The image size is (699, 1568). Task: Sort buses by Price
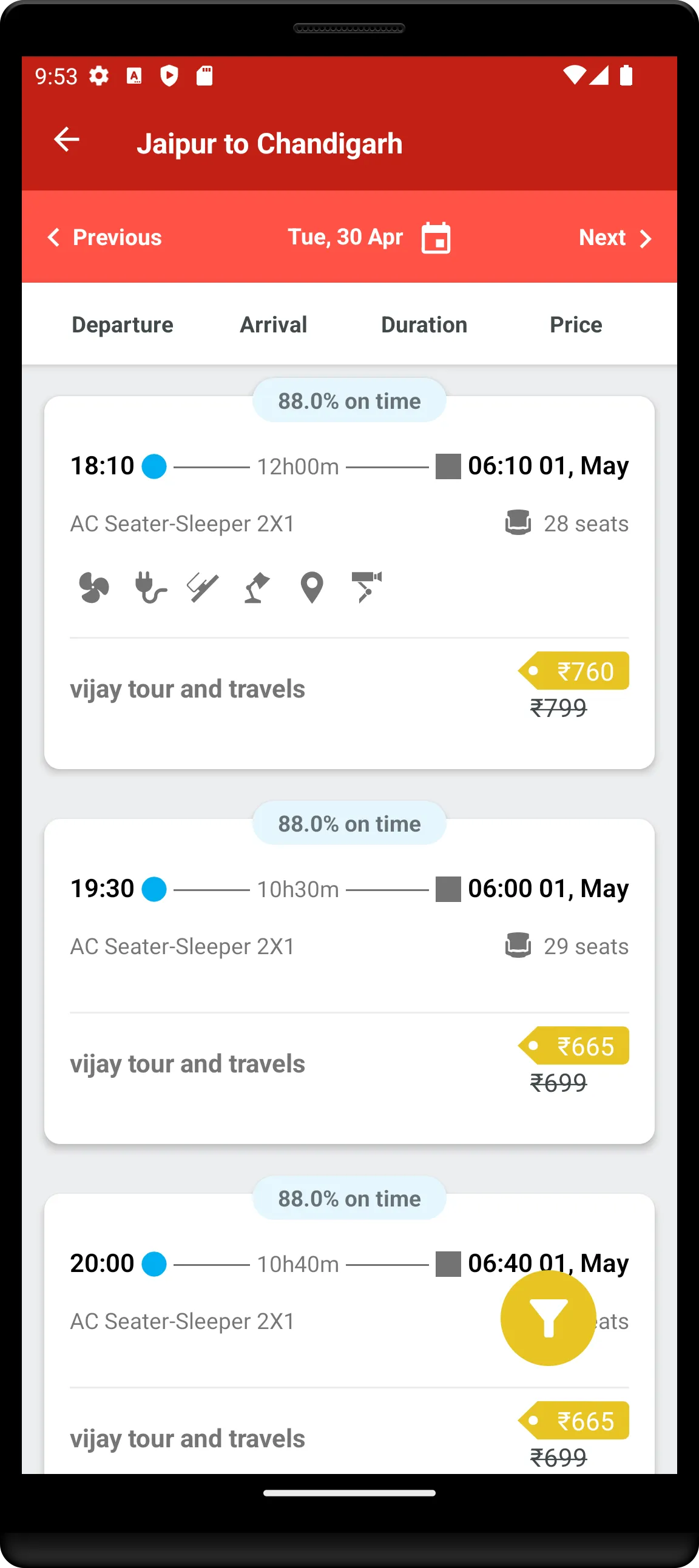(575, 325)
